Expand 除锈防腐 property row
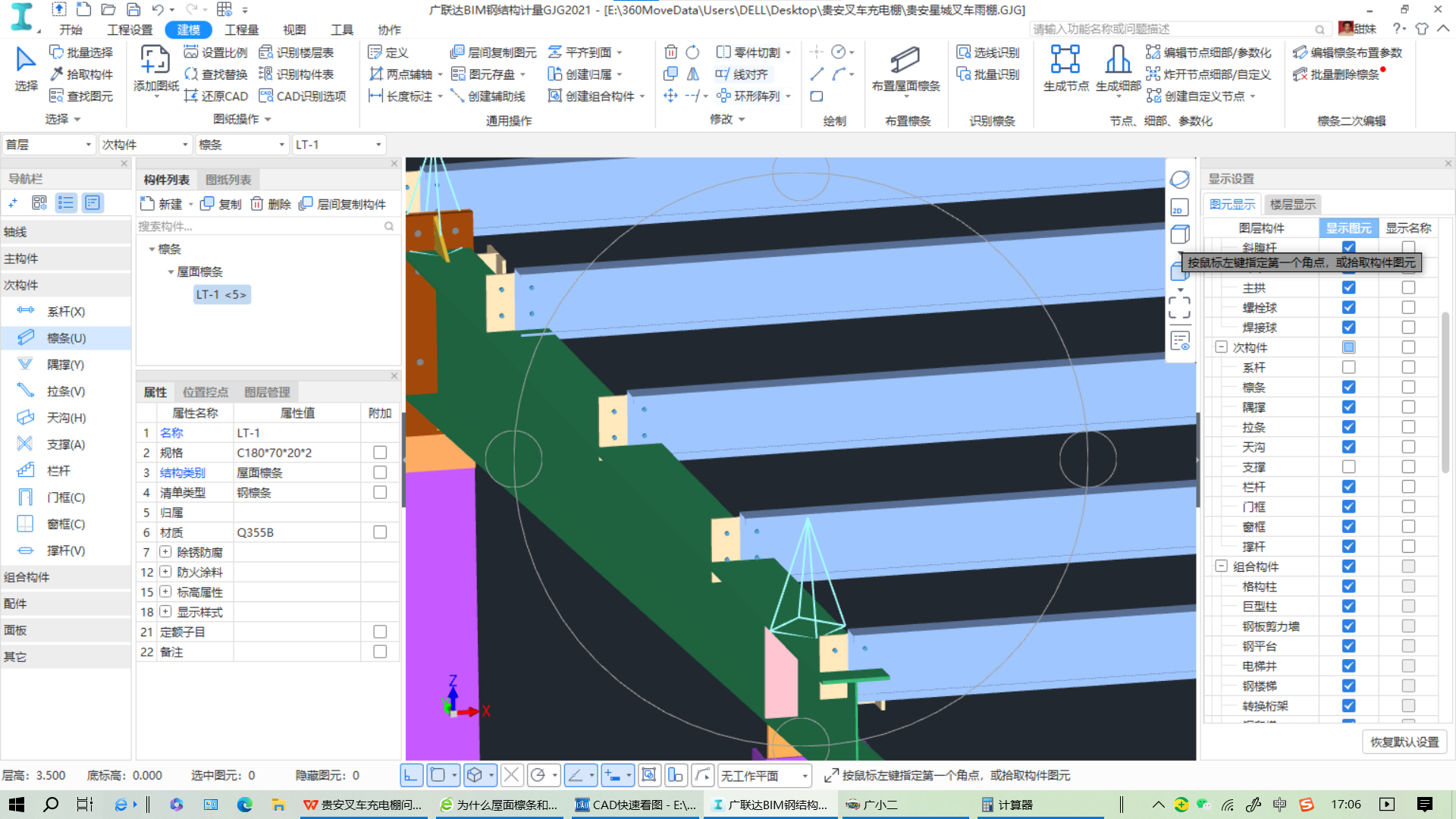Viewport: 1456px width, 819px height. [165, 552]
